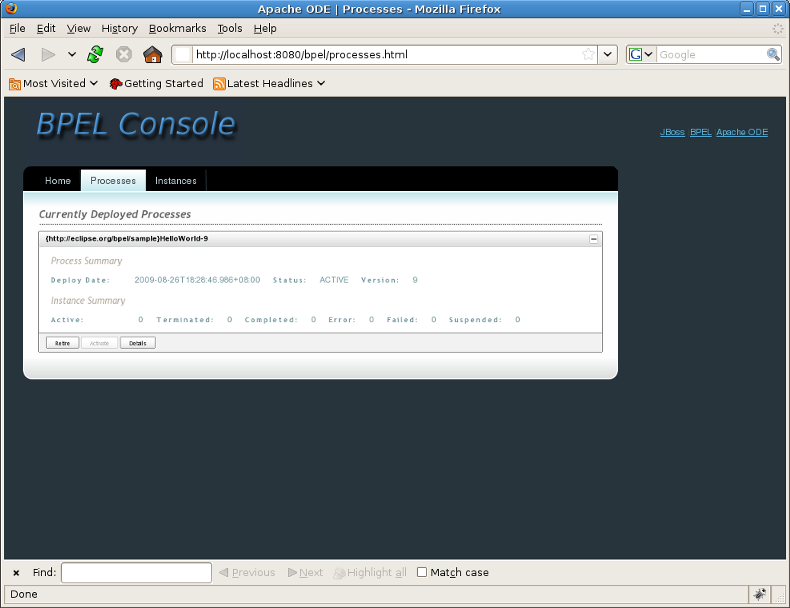This screenshot has height=608, width=790.
Task: Toggle Highlight all in Find bar
Action: 370,573
